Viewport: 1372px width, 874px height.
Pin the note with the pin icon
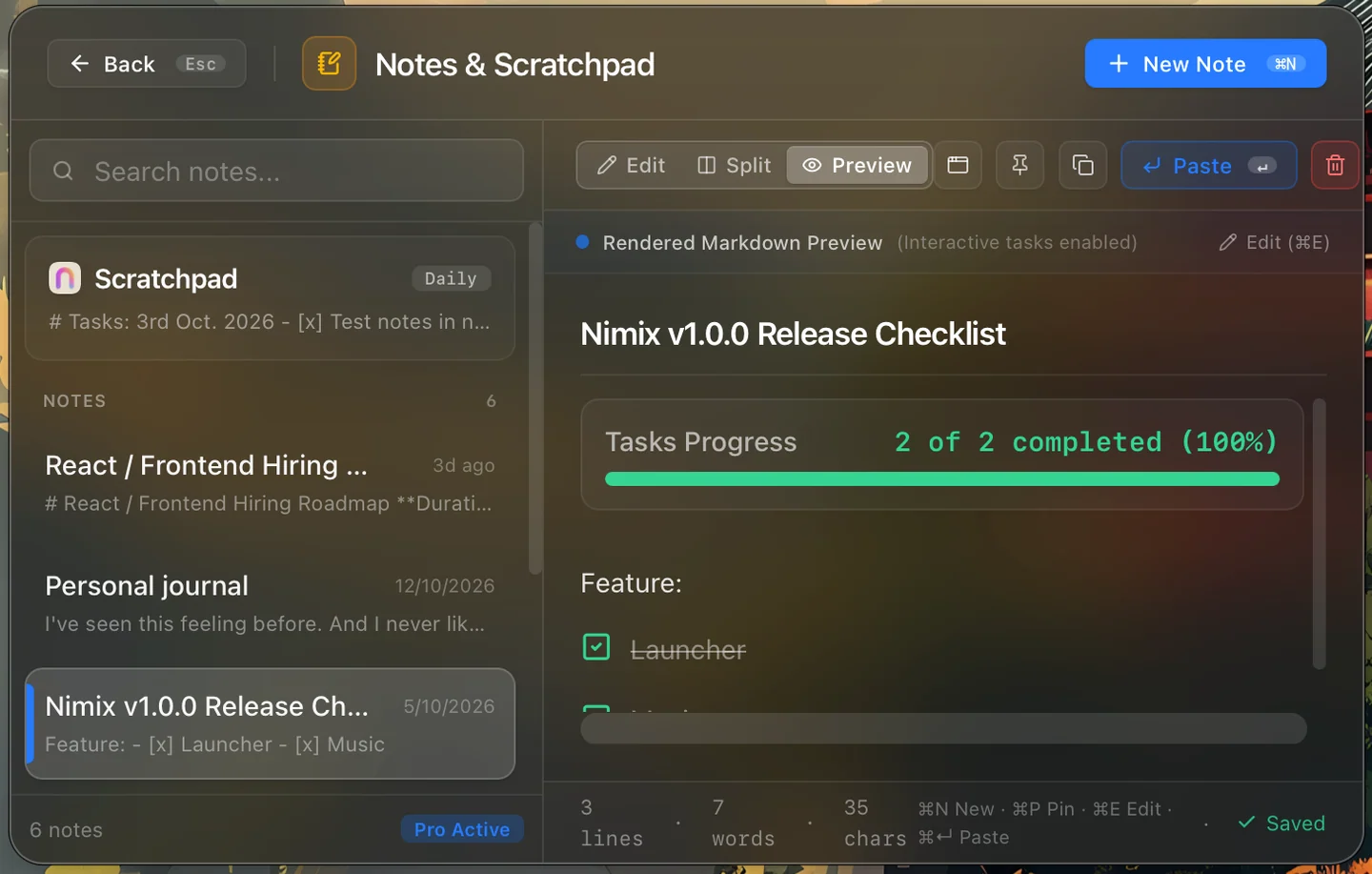[x=1019, y=165]
